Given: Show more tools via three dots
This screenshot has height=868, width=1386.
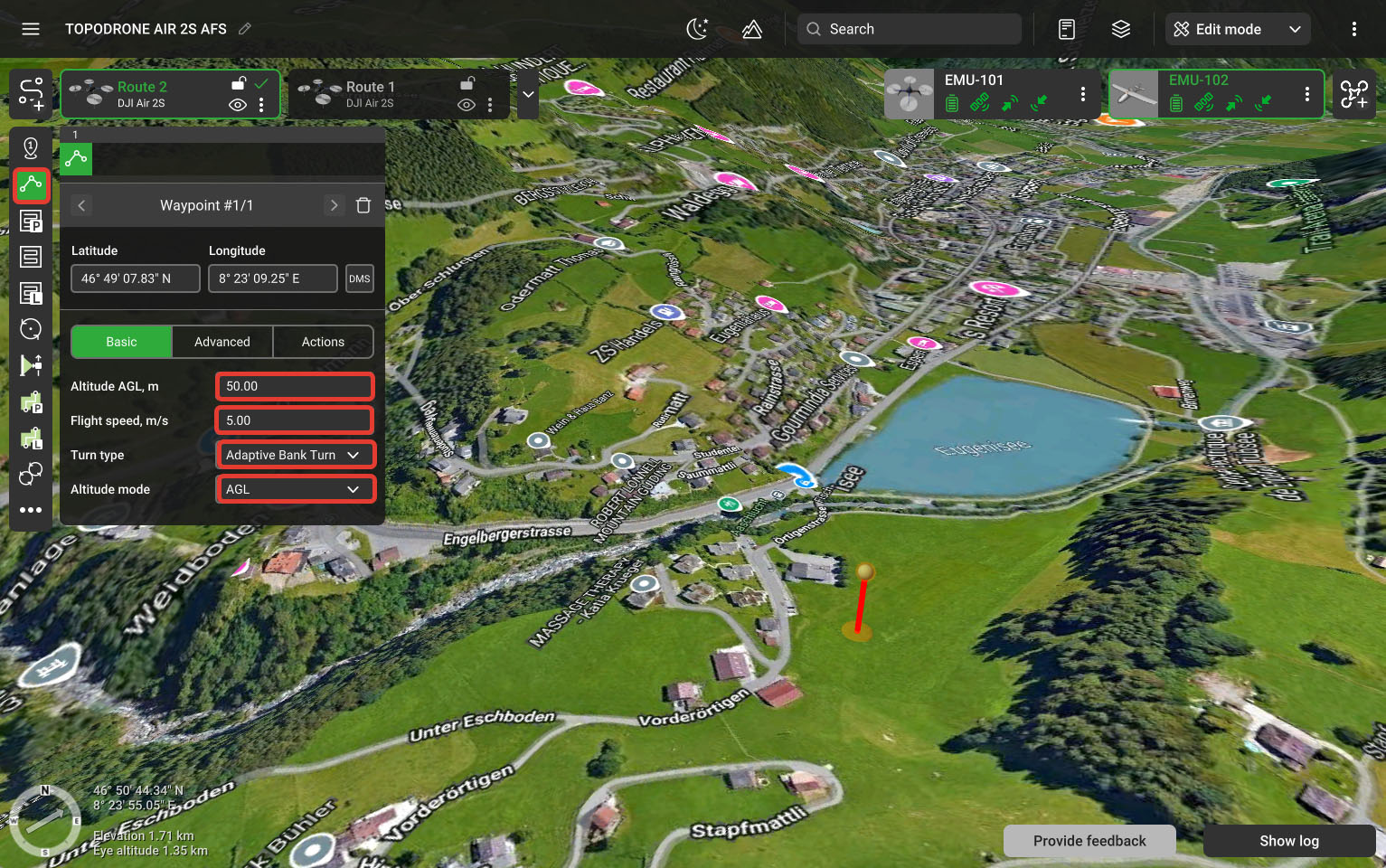Looking at the screenshot, I should click(31, 510).
